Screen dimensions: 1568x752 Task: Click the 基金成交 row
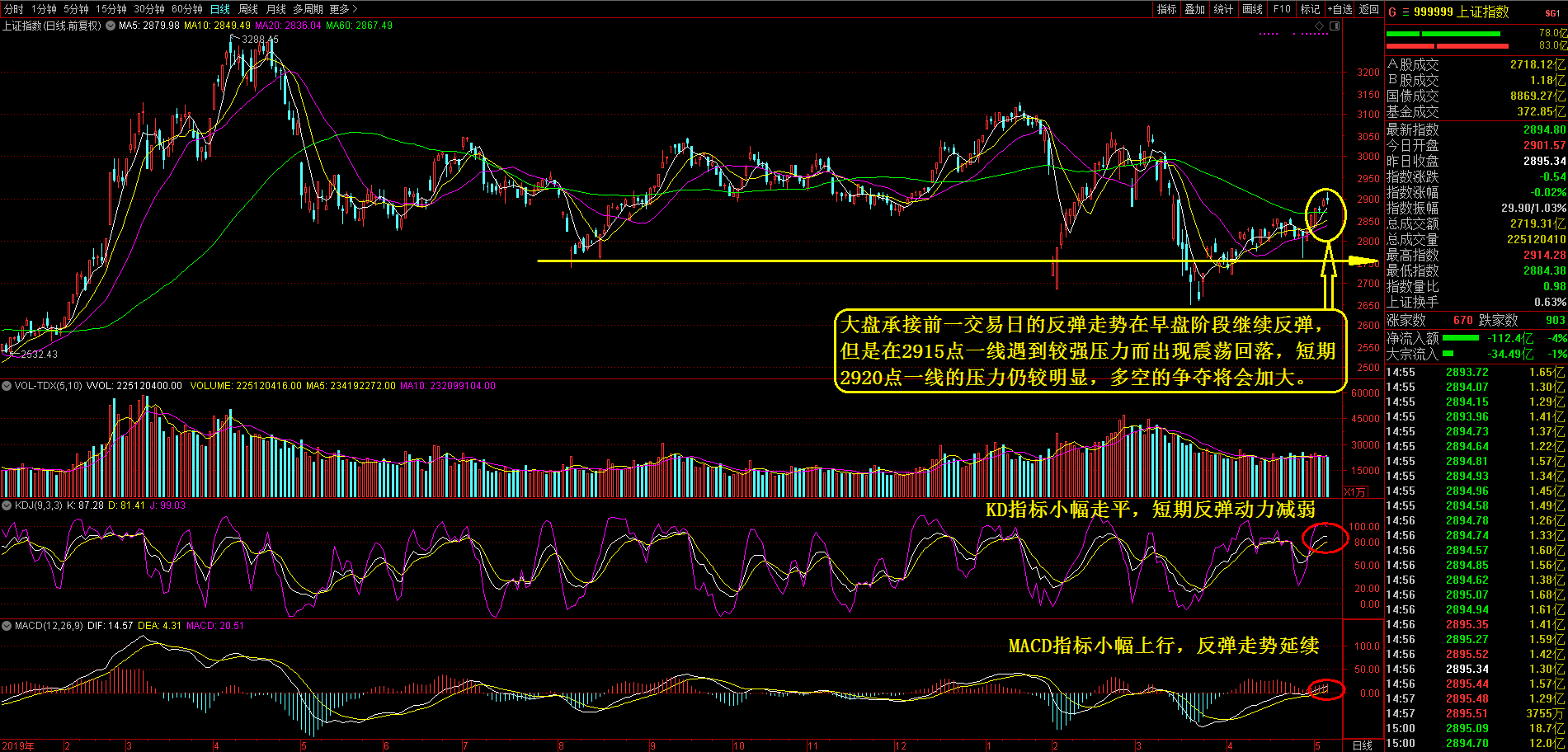(x=1476, y=111)
